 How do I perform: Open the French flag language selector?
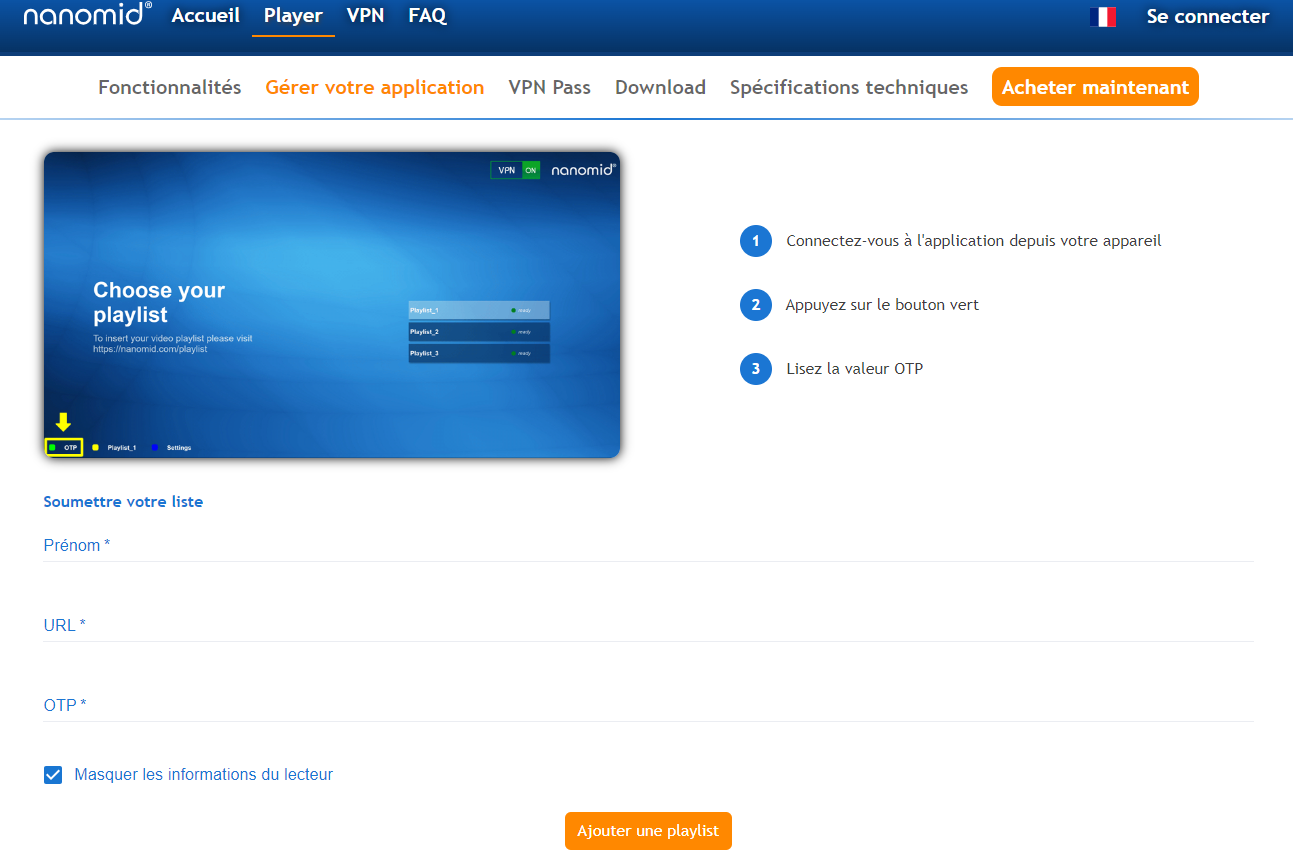pyautogui.click(x=1103, y=17)
